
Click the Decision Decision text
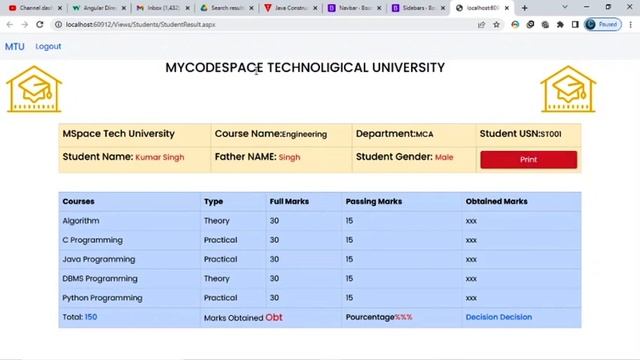click(x=499, y=317)
